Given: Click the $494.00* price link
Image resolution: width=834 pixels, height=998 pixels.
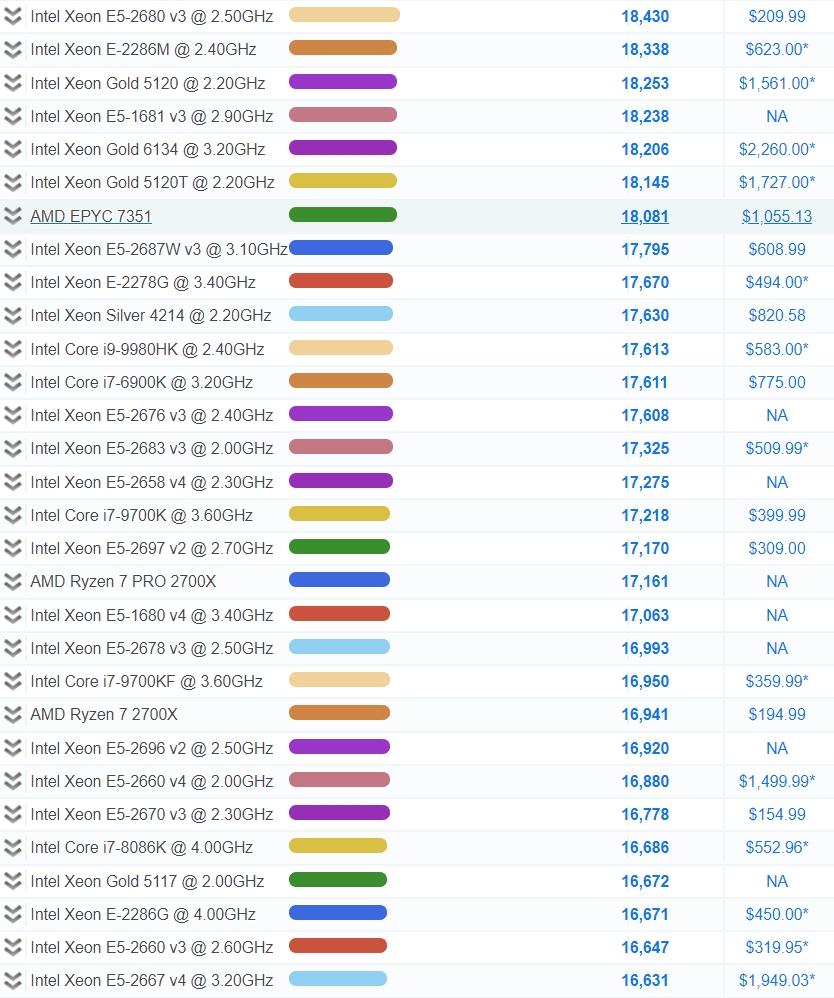Looking at the screenshot, I should coord(777,283).
